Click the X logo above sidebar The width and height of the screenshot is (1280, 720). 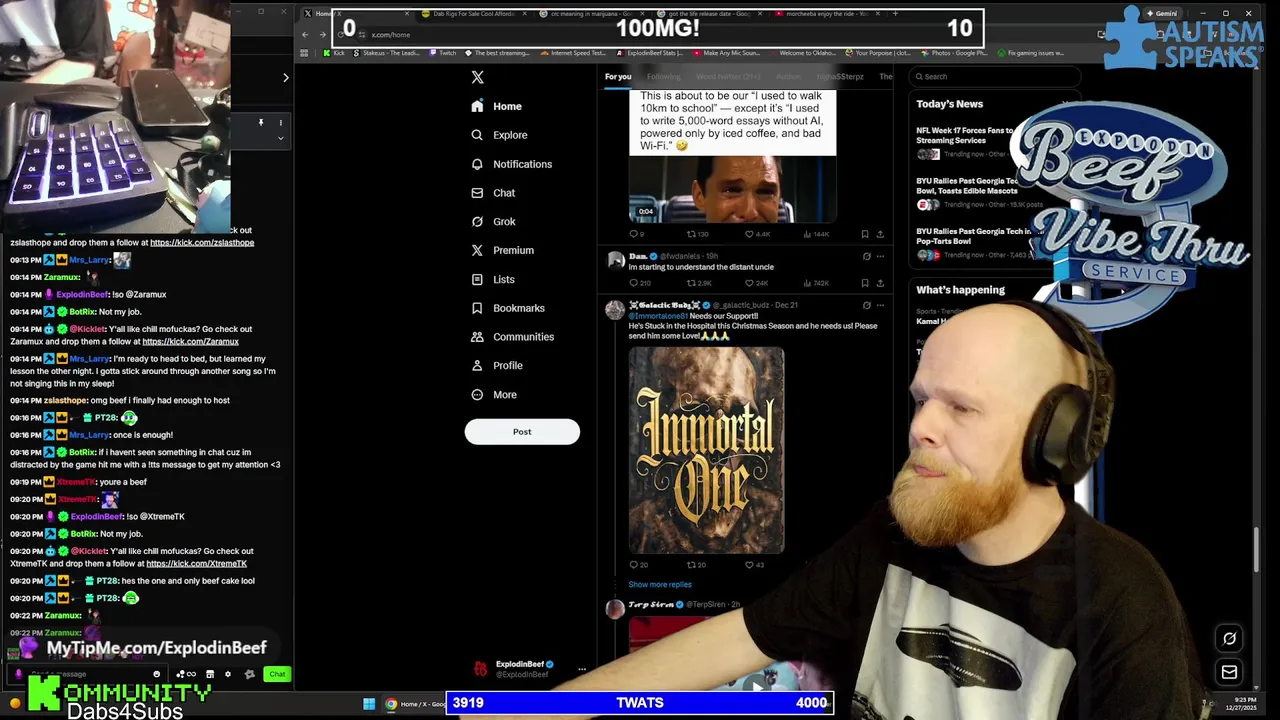477,77
